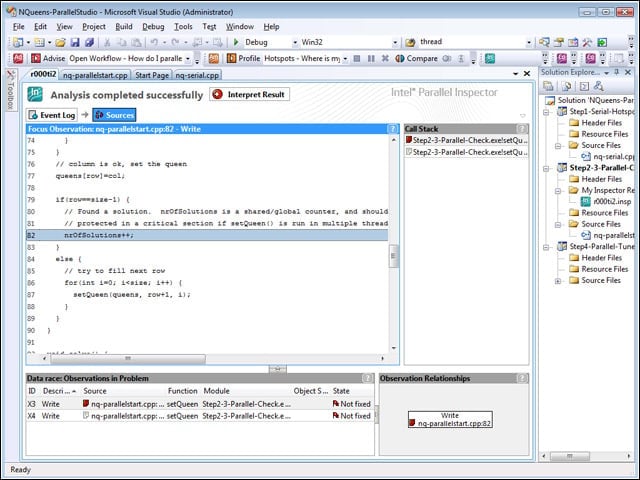Click the teal Parallel Inspector toolbar icon
Viewport: 640px width, 480px height.
point(490,58)
